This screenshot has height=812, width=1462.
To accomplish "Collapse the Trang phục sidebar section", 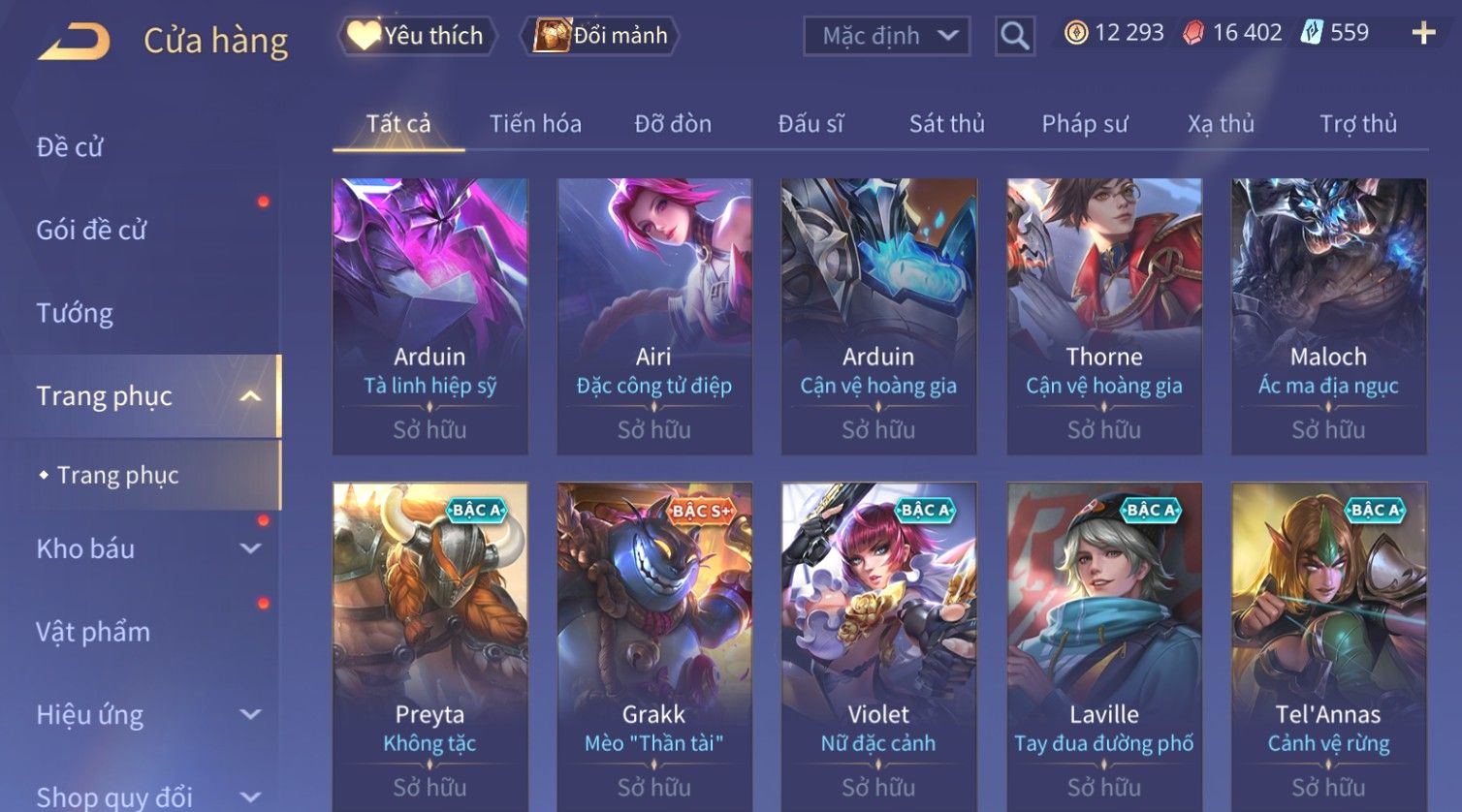I will 250,396.
